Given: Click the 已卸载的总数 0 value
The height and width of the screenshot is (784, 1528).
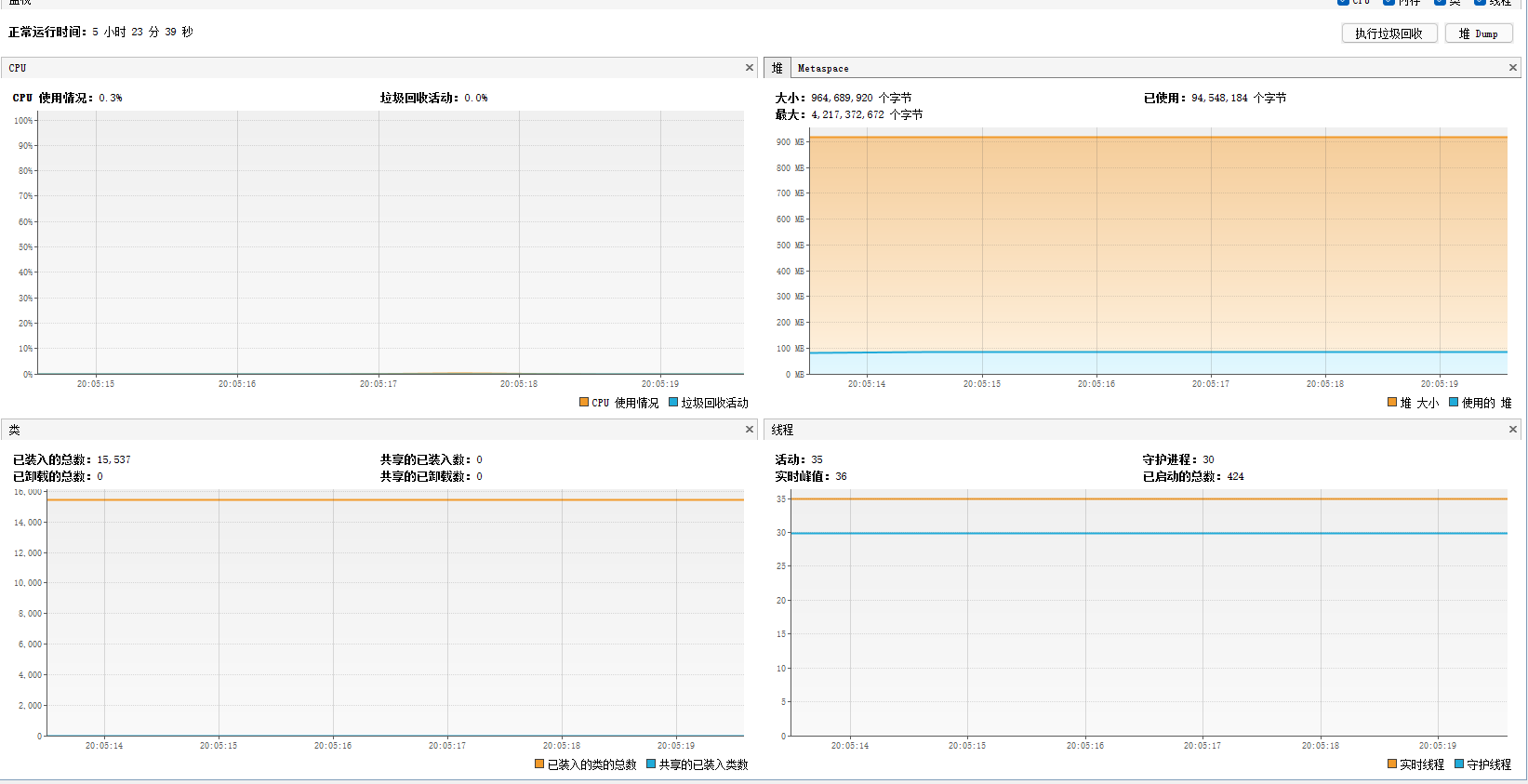Looking at the screenshot, I should tap(100, 476).
